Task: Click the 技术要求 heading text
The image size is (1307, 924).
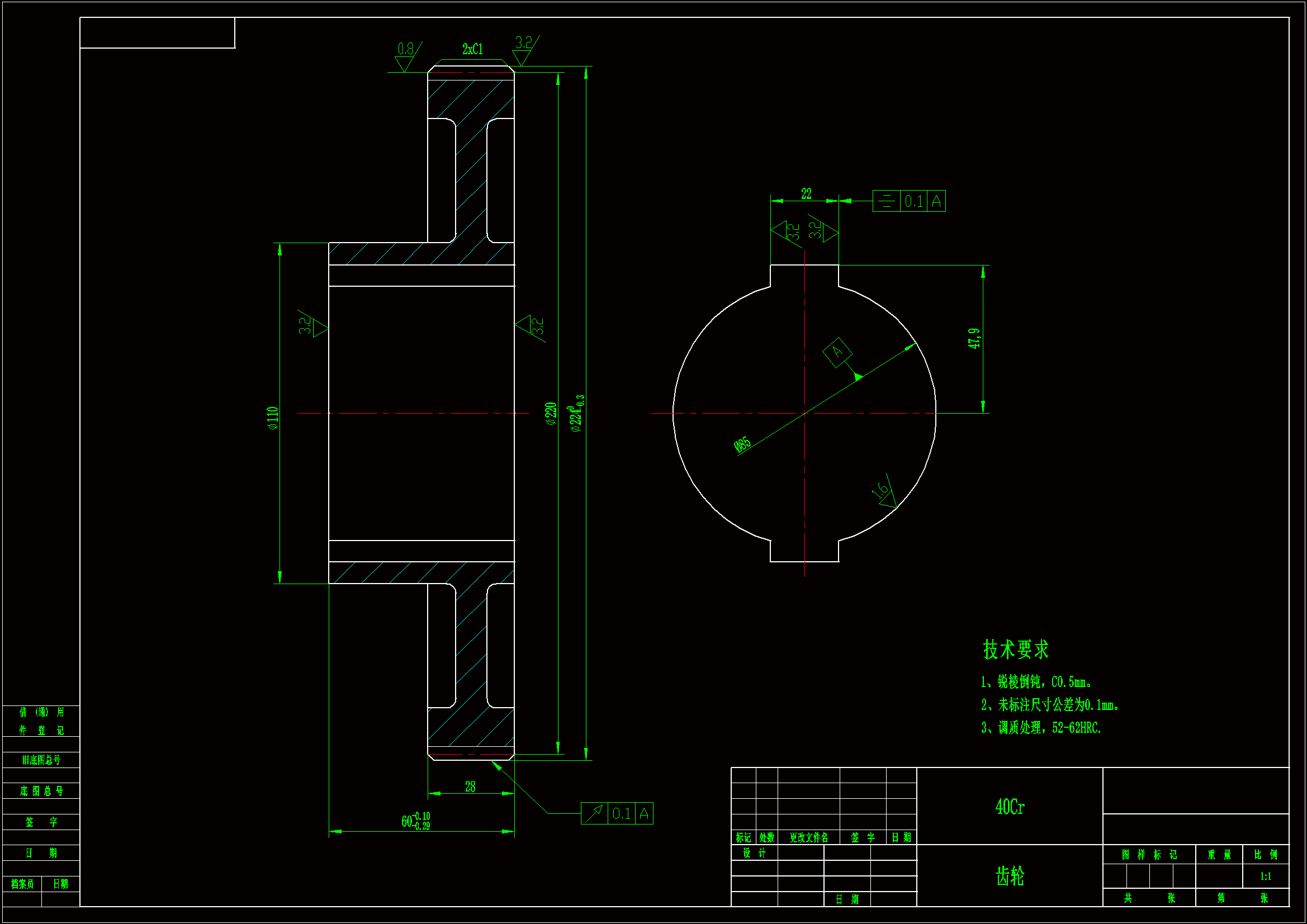Action: click(x=1016, y=650)
